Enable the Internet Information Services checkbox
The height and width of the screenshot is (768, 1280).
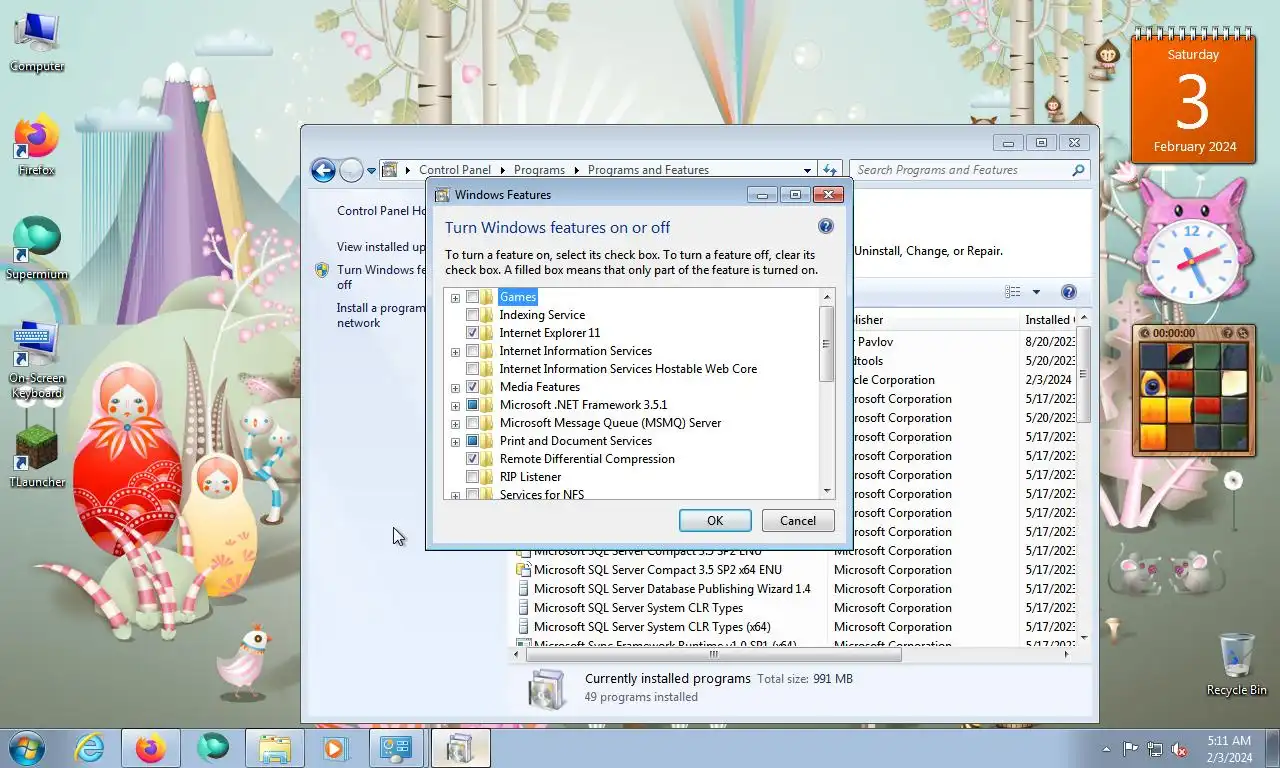pos(472,351)
